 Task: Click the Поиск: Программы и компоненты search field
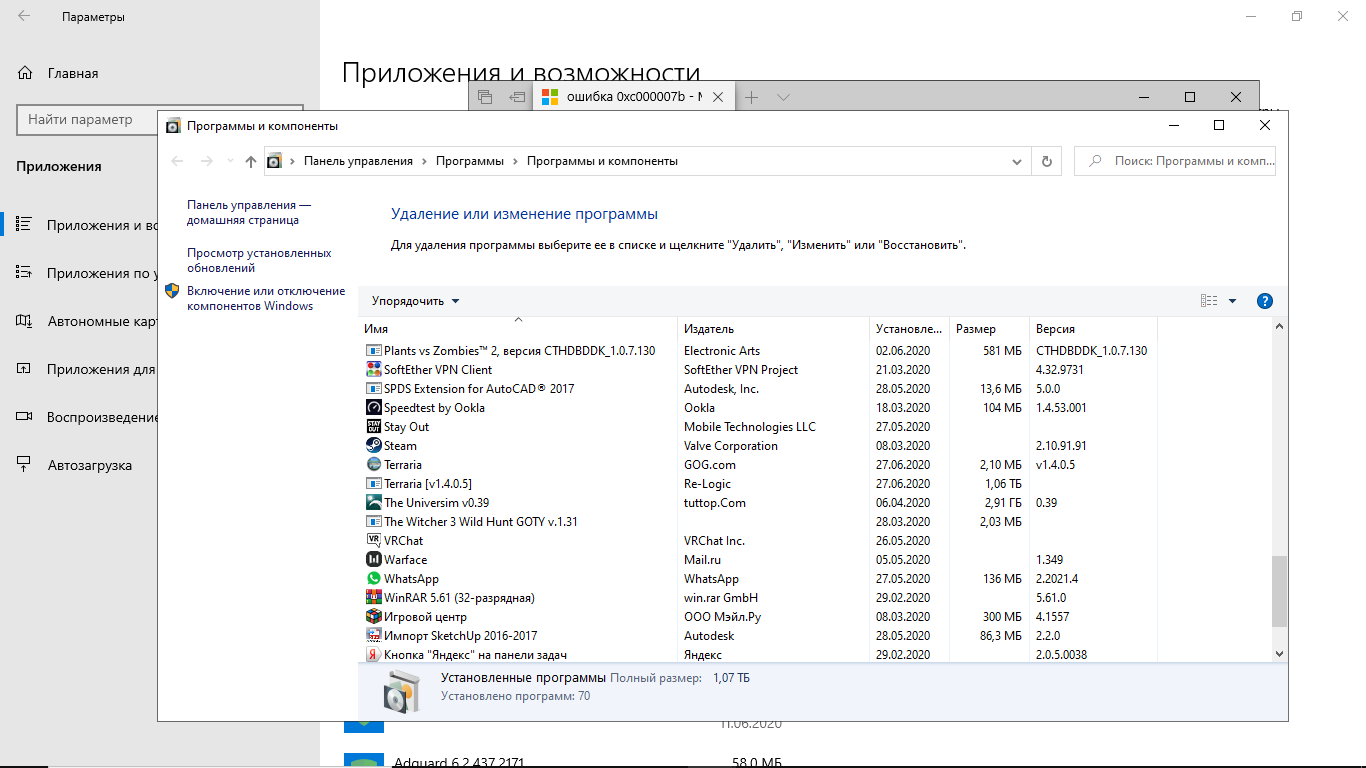click(1175, 161)
